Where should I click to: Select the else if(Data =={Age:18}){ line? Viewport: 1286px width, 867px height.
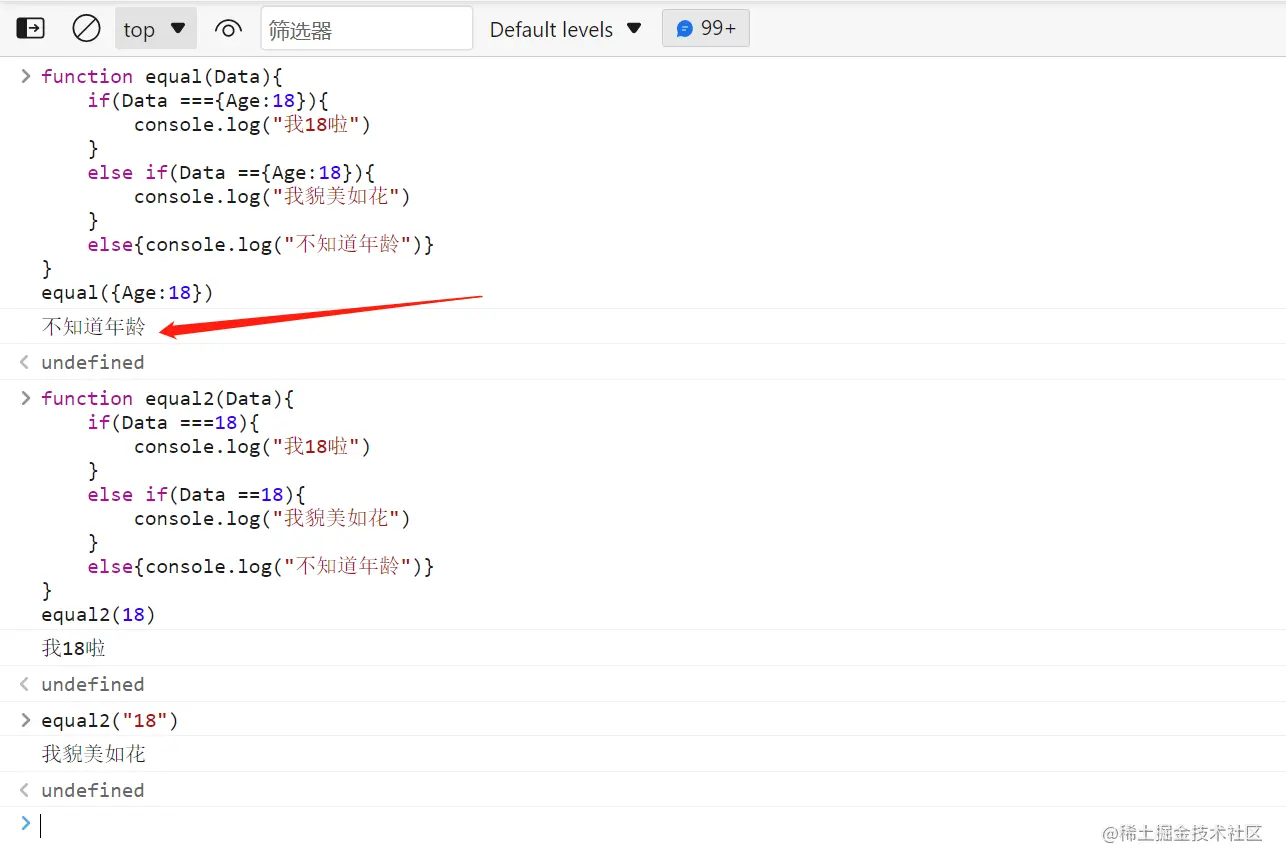click(231, 172)
